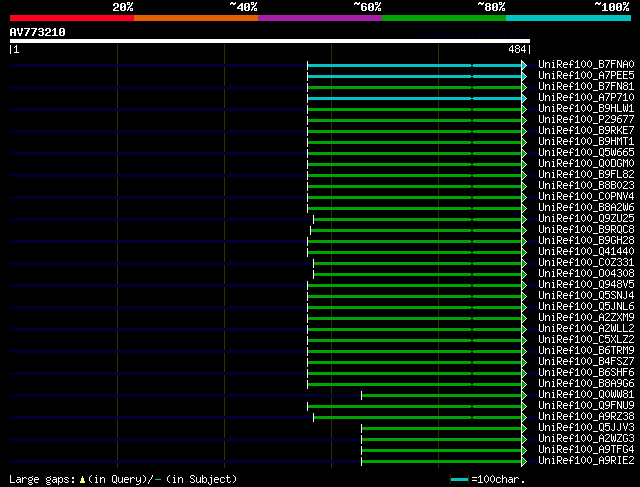This screenshot has height=487, width=640.
Task: Select hit UniRef100_P29677
Action: click(x=586, y=120)
